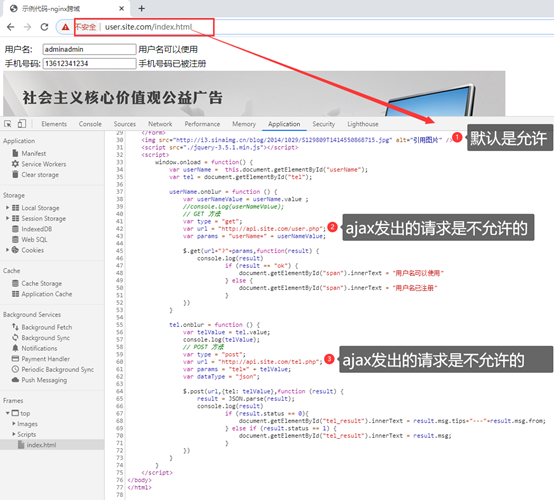Click the Cookies icon

click(15, 250)
